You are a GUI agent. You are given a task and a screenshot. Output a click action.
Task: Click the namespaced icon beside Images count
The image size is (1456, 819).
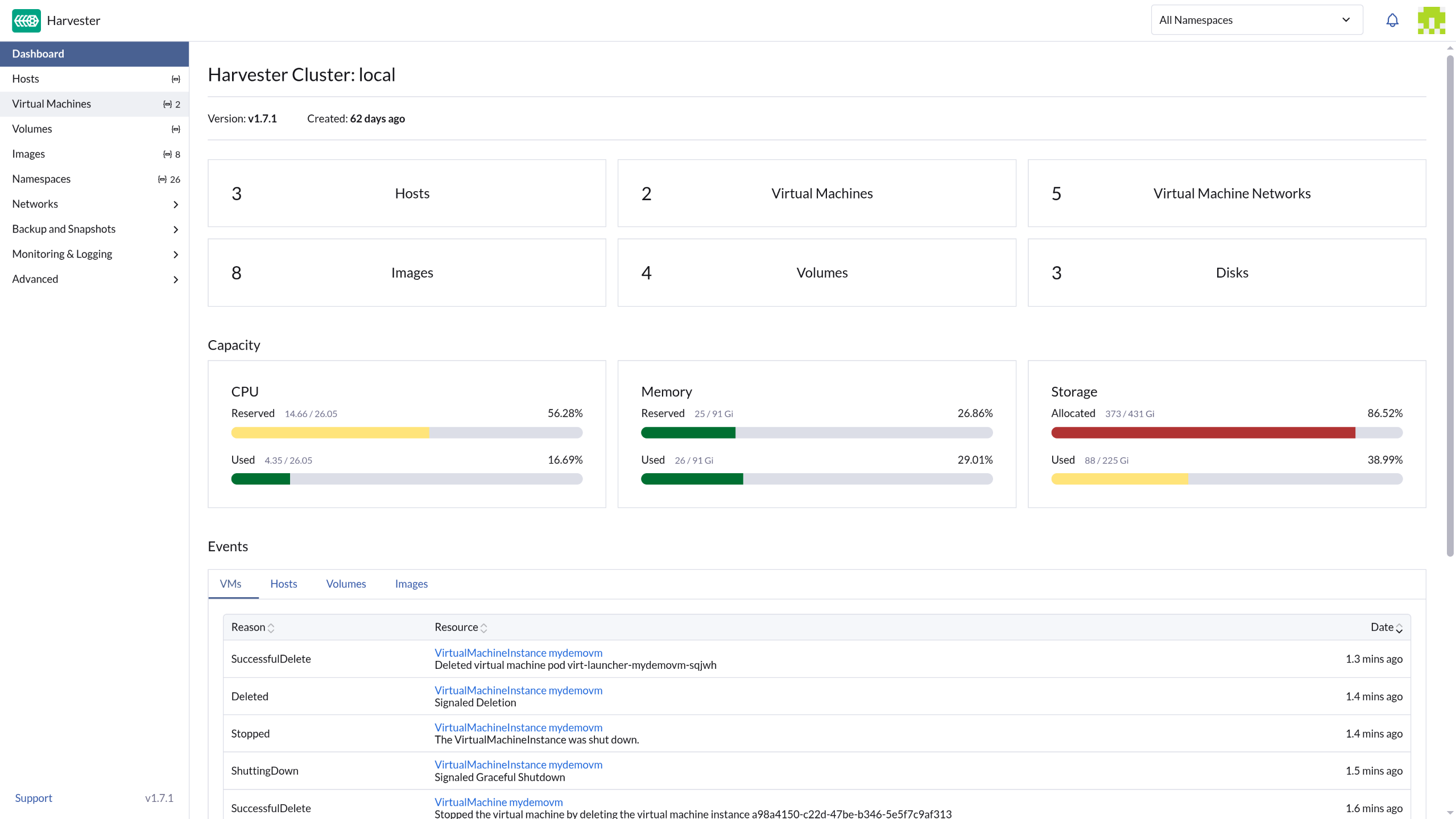coord(167,154)
